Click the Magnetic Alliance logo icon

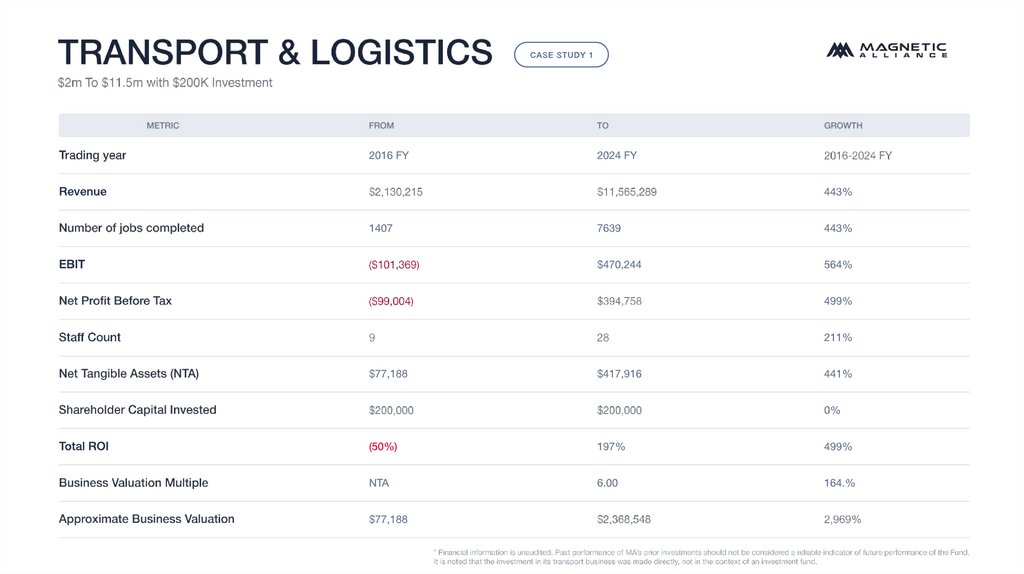[839, 50]
